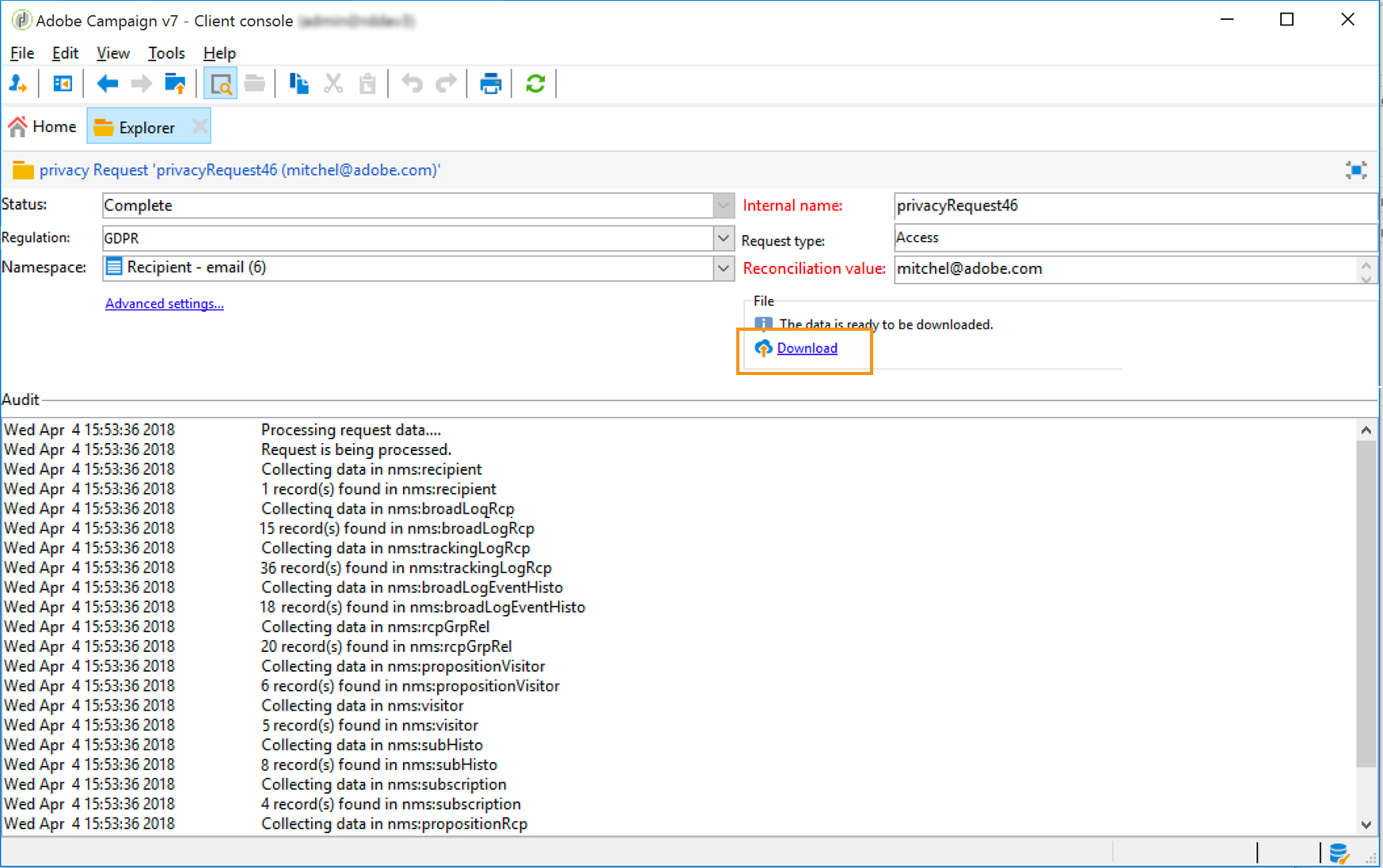Click the Copy icon in the toolbar
The image size is (1383, 868).
click(x=298, y=83)
